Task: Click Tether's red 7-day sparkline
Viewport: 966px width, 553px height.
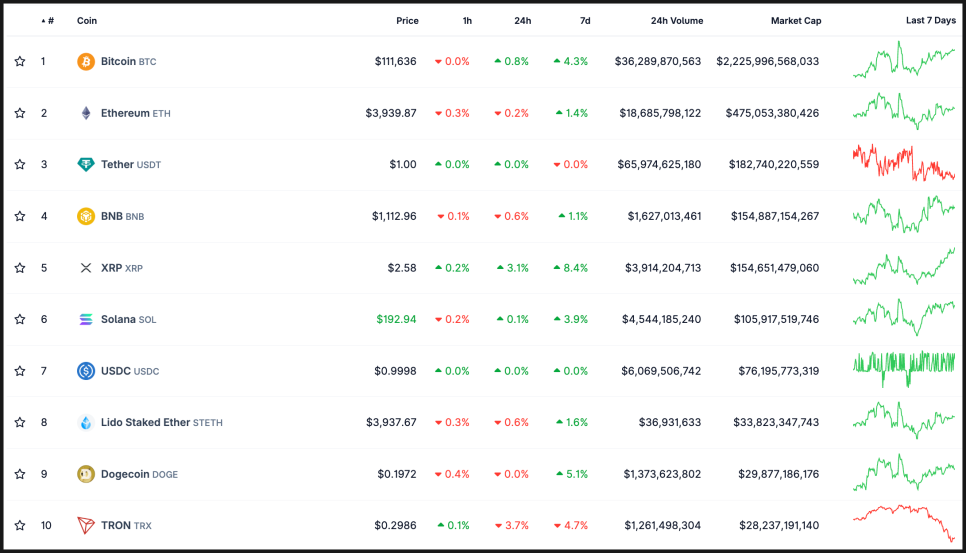Action: click(904, 163)
